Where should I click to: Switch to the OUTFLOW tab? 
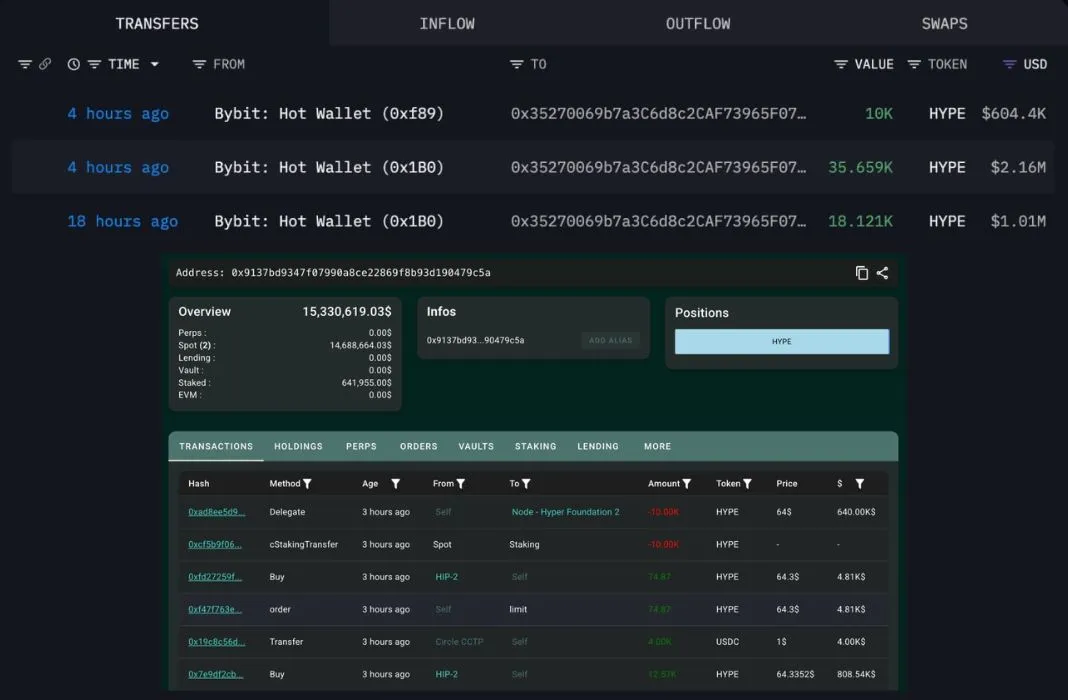pos(697,23)
